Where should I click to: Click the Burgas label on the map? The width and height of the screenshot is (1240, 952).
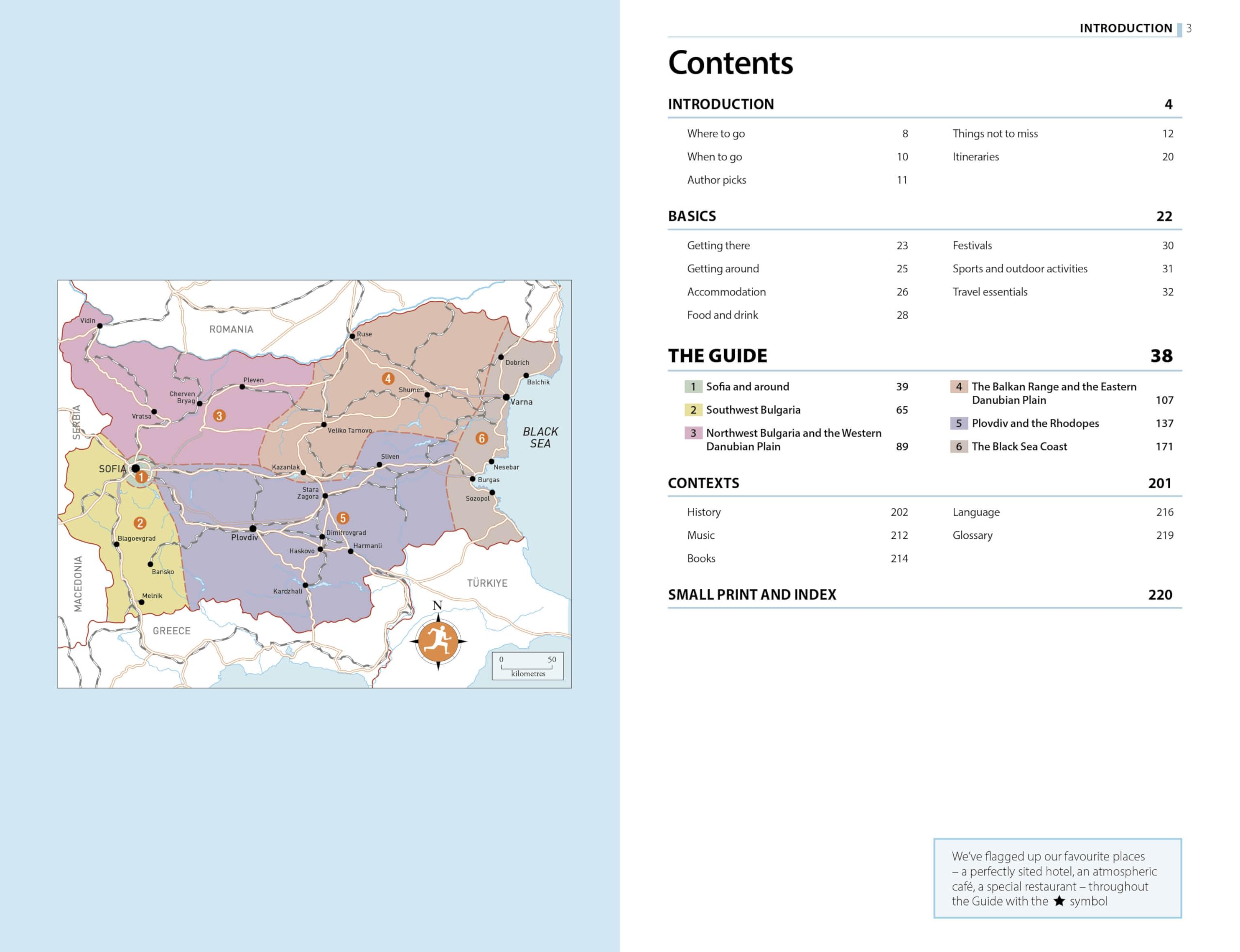tap(488, 480)
